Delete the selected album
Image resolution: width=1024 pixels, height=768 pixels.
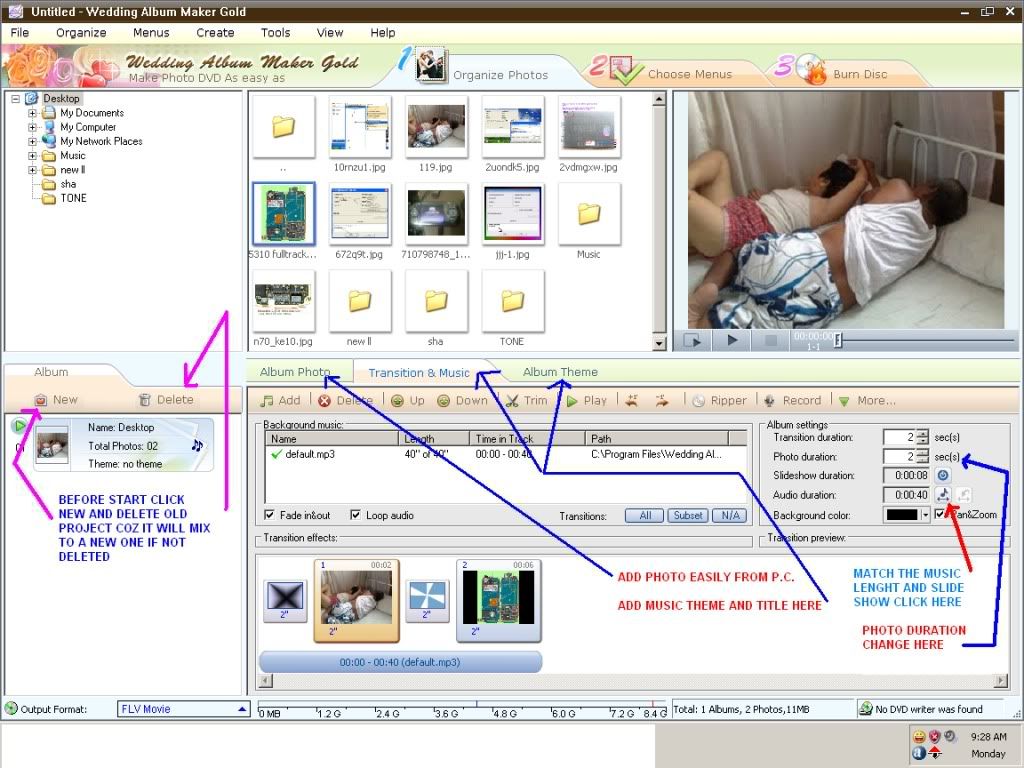167,400
